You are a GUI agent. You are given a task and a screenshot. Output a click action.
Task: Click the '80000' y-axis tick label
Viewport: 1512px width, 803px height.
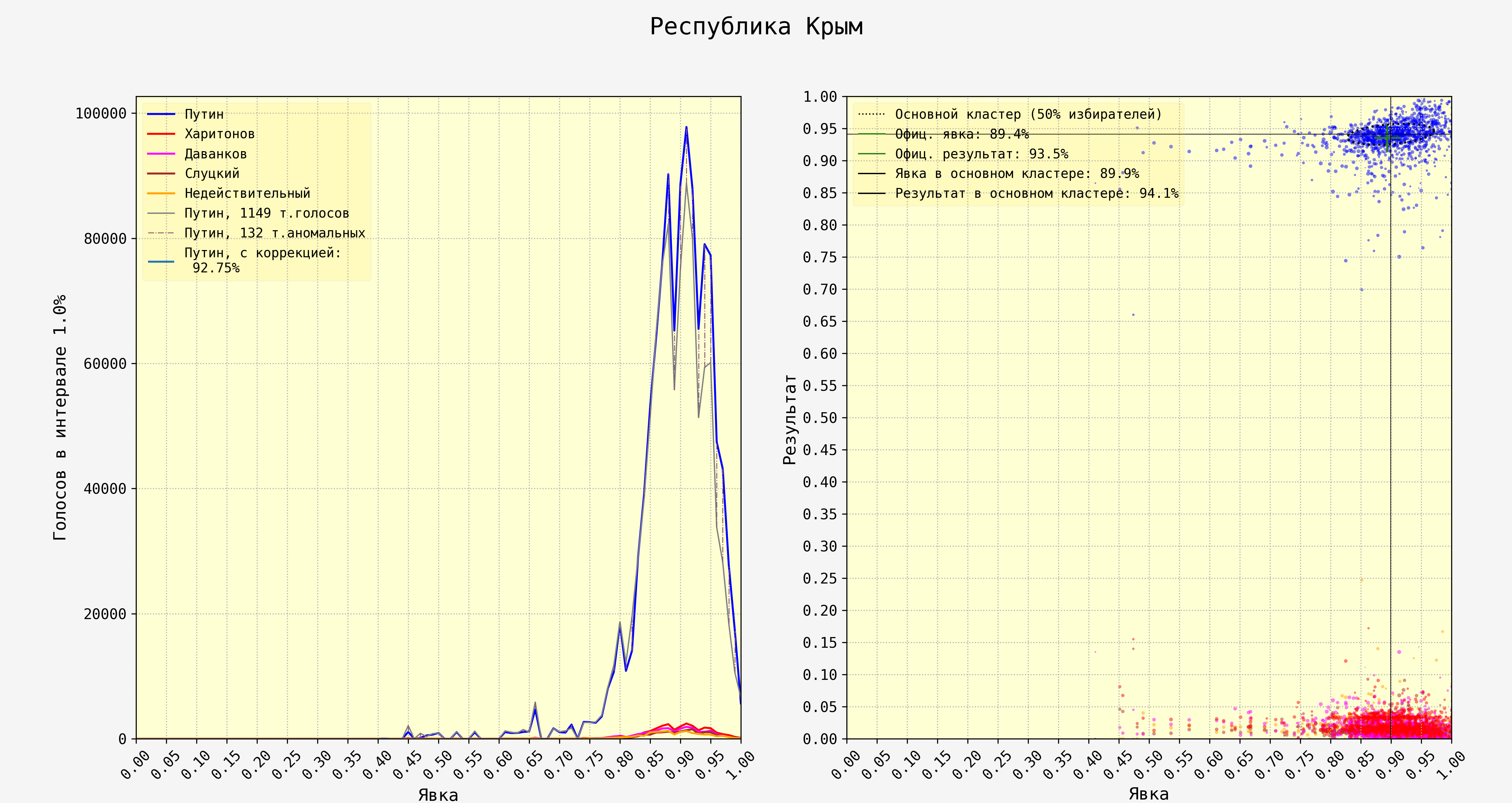[105, 238]
